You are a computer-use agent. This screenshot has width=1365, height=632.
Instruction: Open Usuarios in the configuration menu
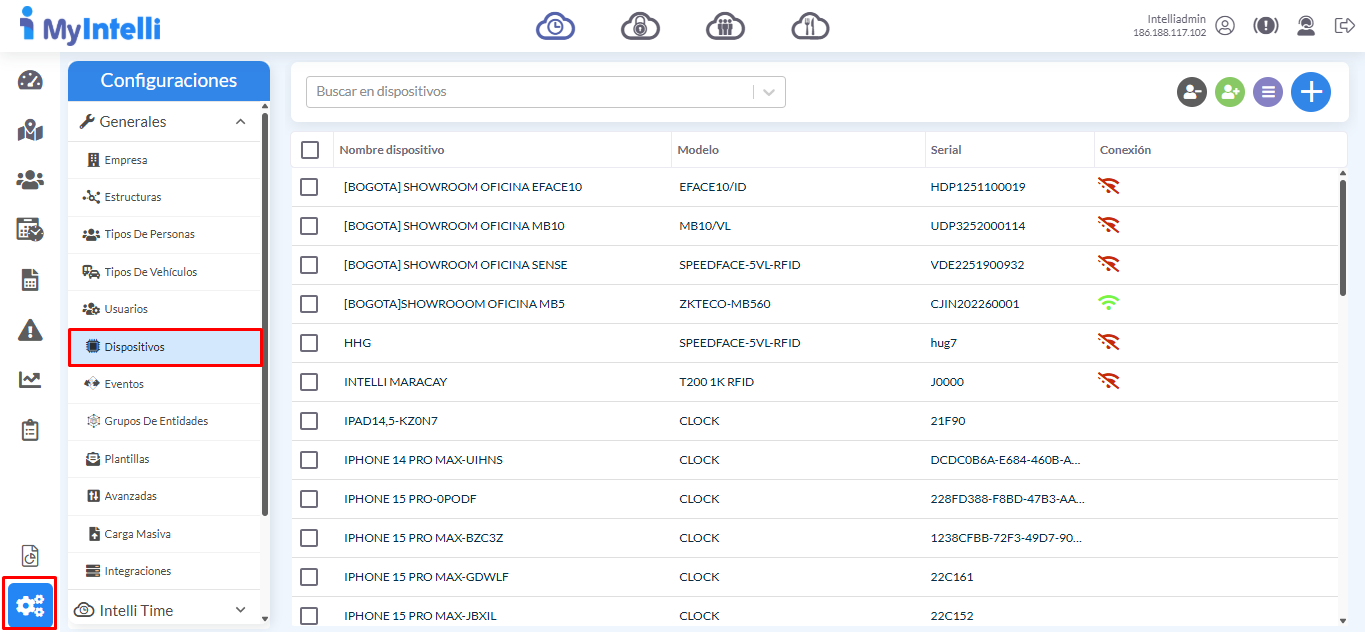[126, 309]
